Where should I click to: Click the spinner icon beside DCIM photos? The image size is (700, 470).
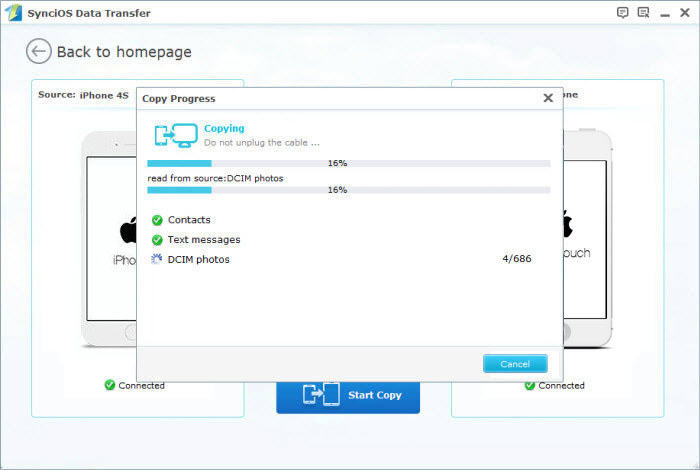click(x=156, y=259)
